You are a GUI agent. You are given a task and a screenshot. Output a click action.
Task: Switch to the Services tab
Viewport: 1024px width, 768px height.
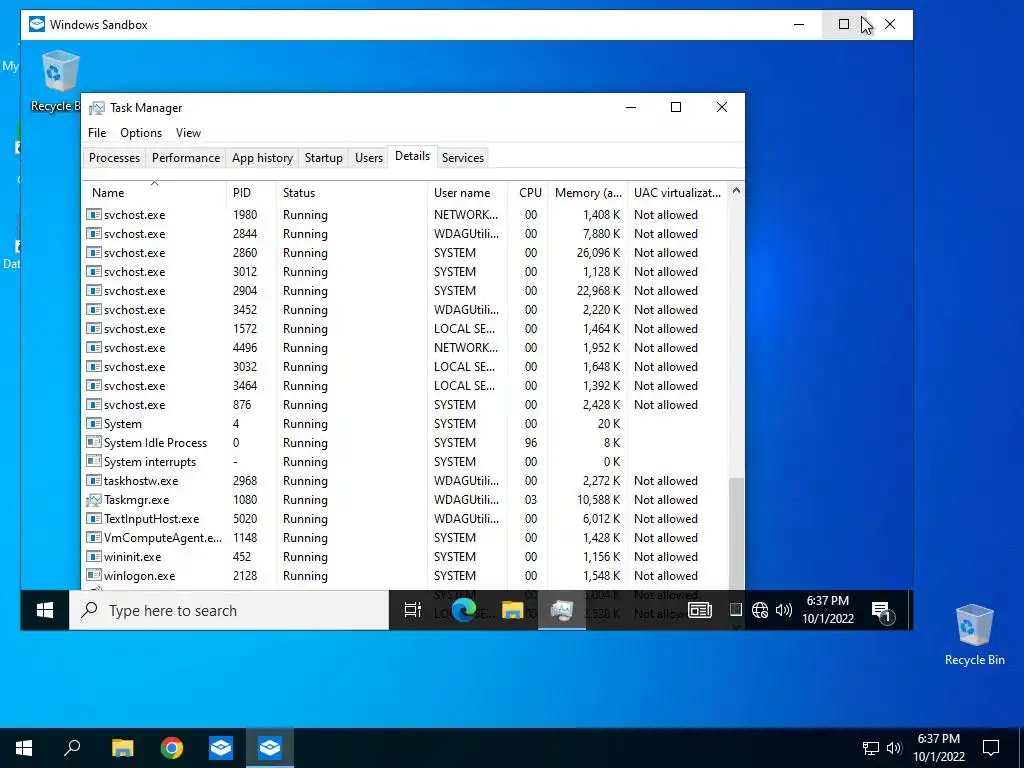[462, 157]
